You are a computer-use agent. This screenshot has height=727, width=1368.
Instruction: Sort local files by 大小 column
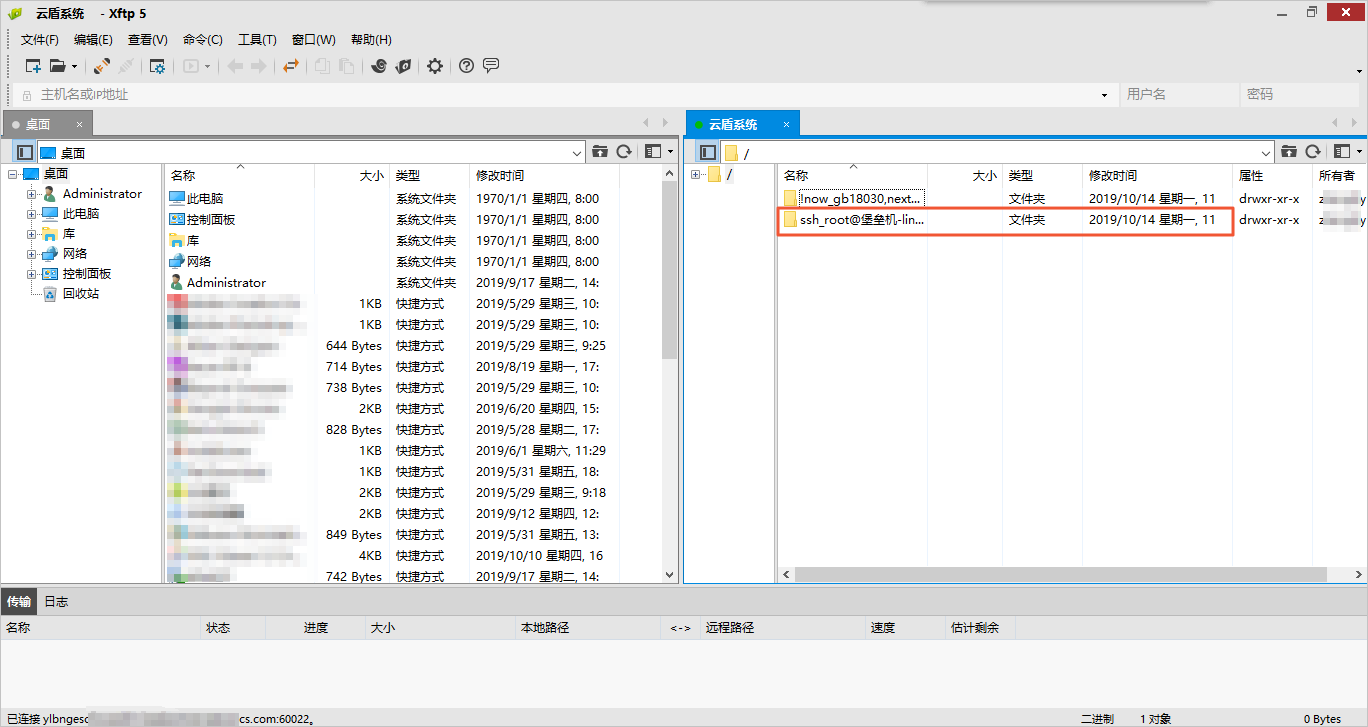point(351,175)
